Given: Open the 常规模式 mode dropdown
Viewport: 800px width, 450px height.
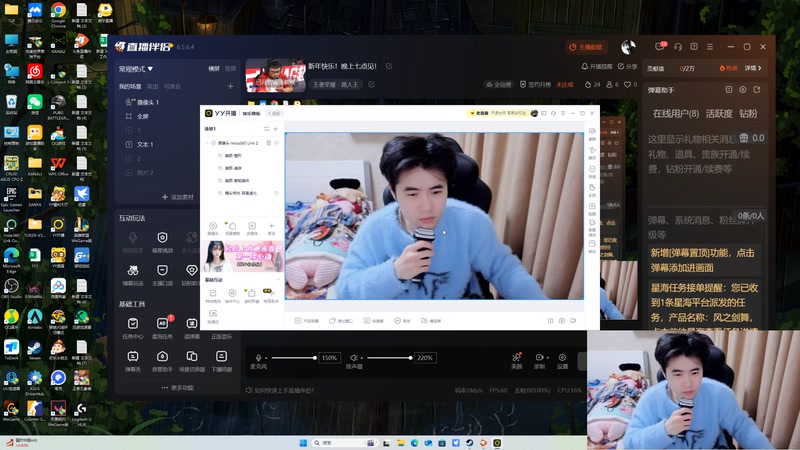Looking at the screenshot, I should [136, 68].
